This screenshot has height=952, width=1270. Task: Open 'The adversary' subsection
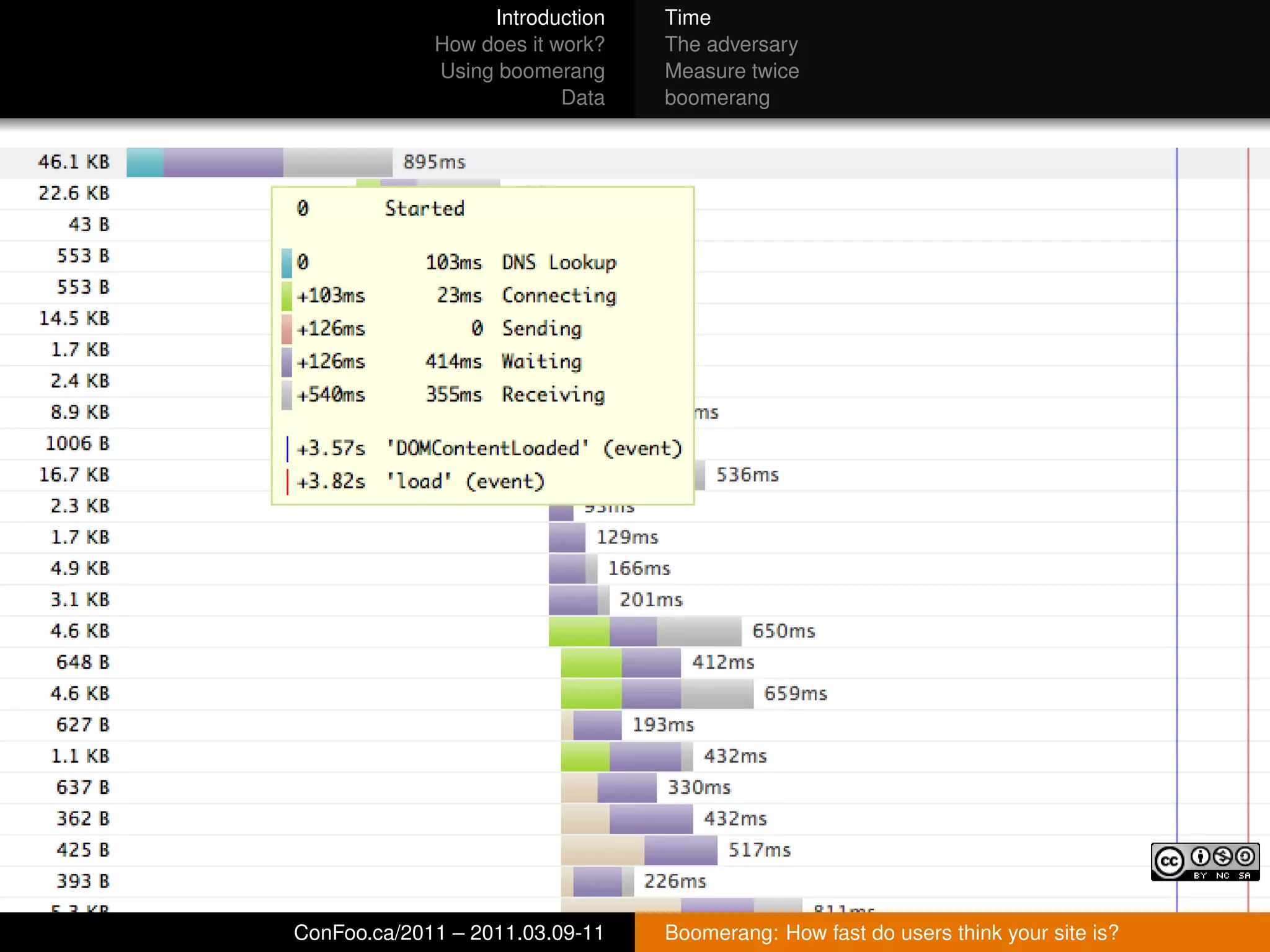[x=730, y=44]
